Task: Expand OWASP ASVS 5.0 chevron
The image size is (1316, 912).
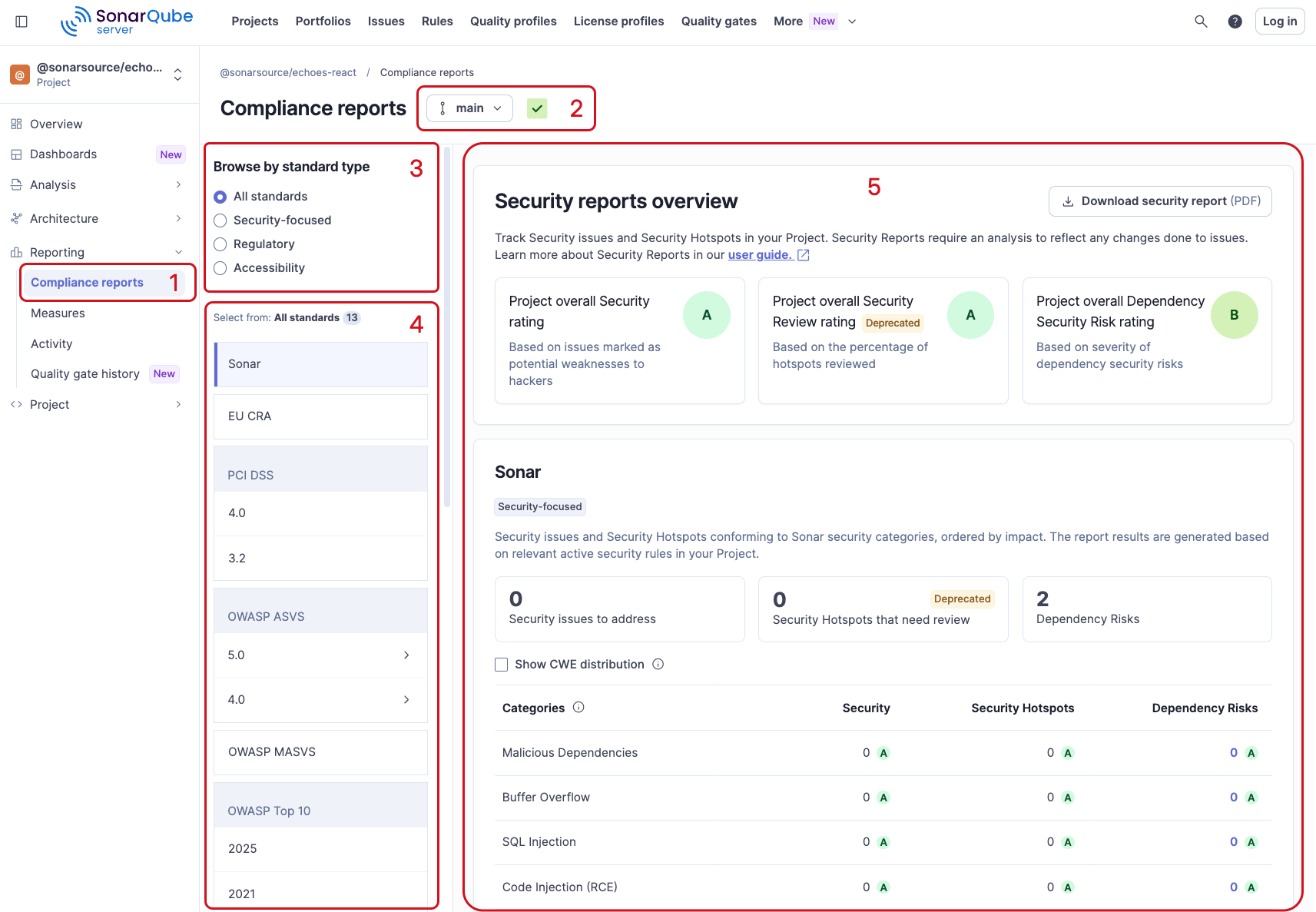Action: tap(406, 655)
